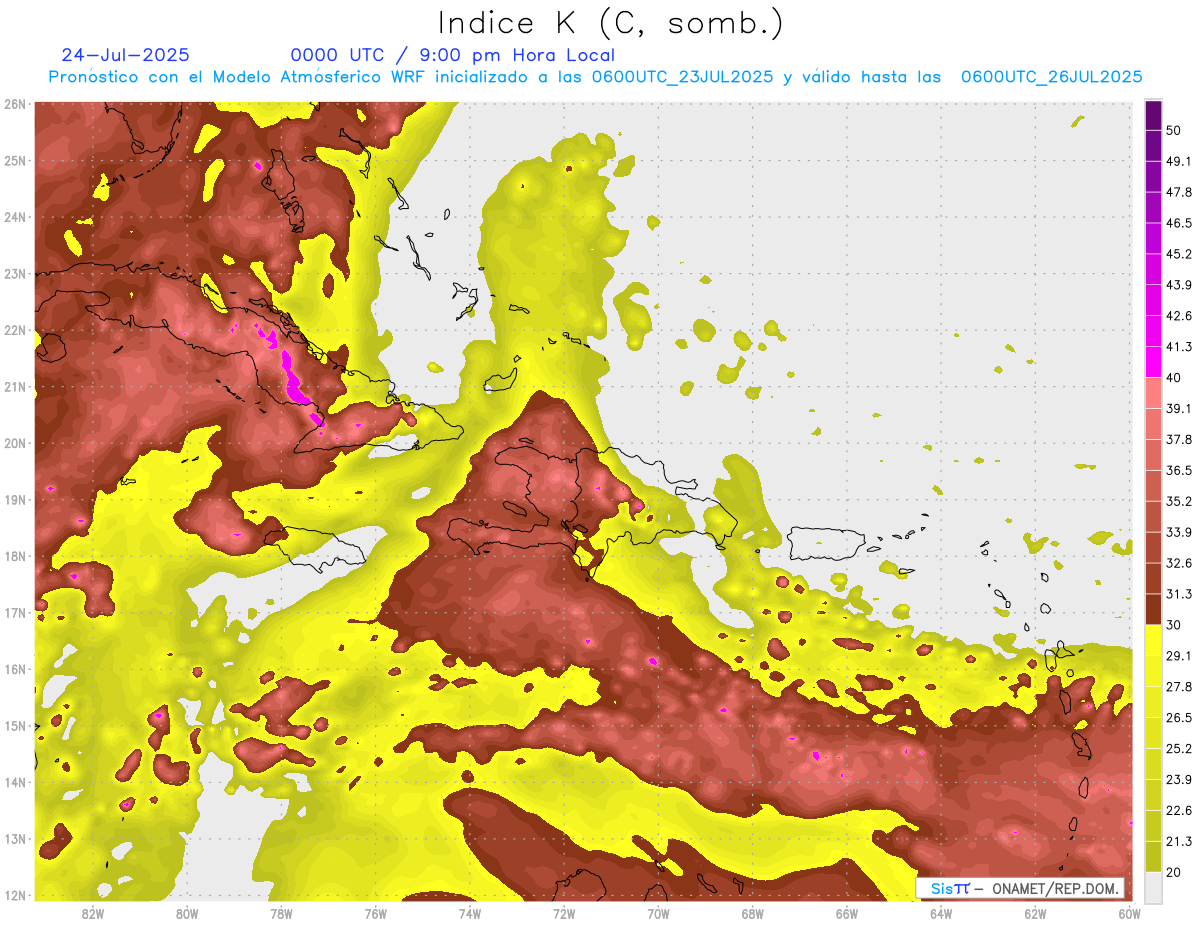Click the longitude label "70W"

(x=658, y=913)
